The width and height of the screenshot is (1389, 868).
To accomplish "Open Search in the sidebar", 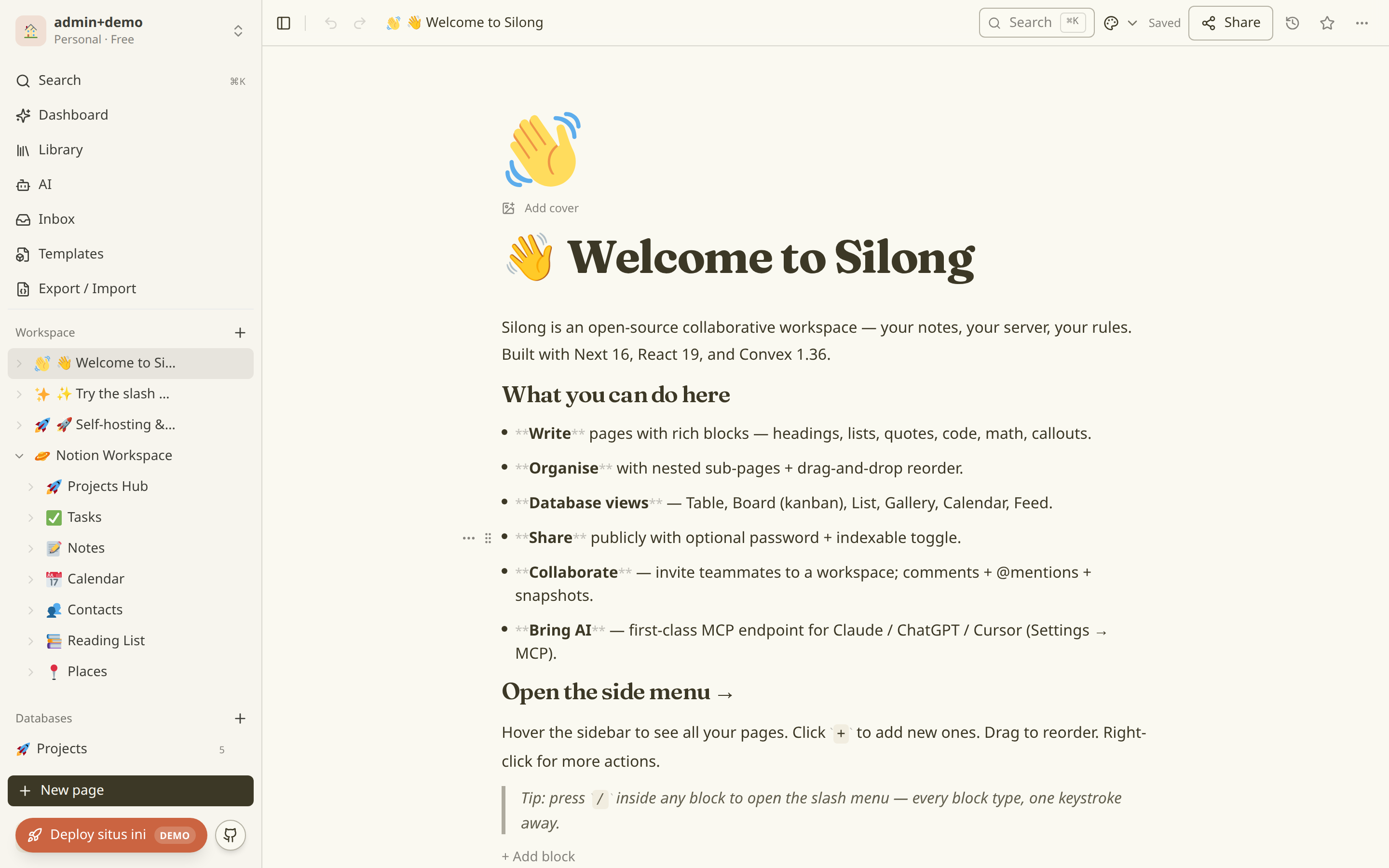I will click(130, 81).
